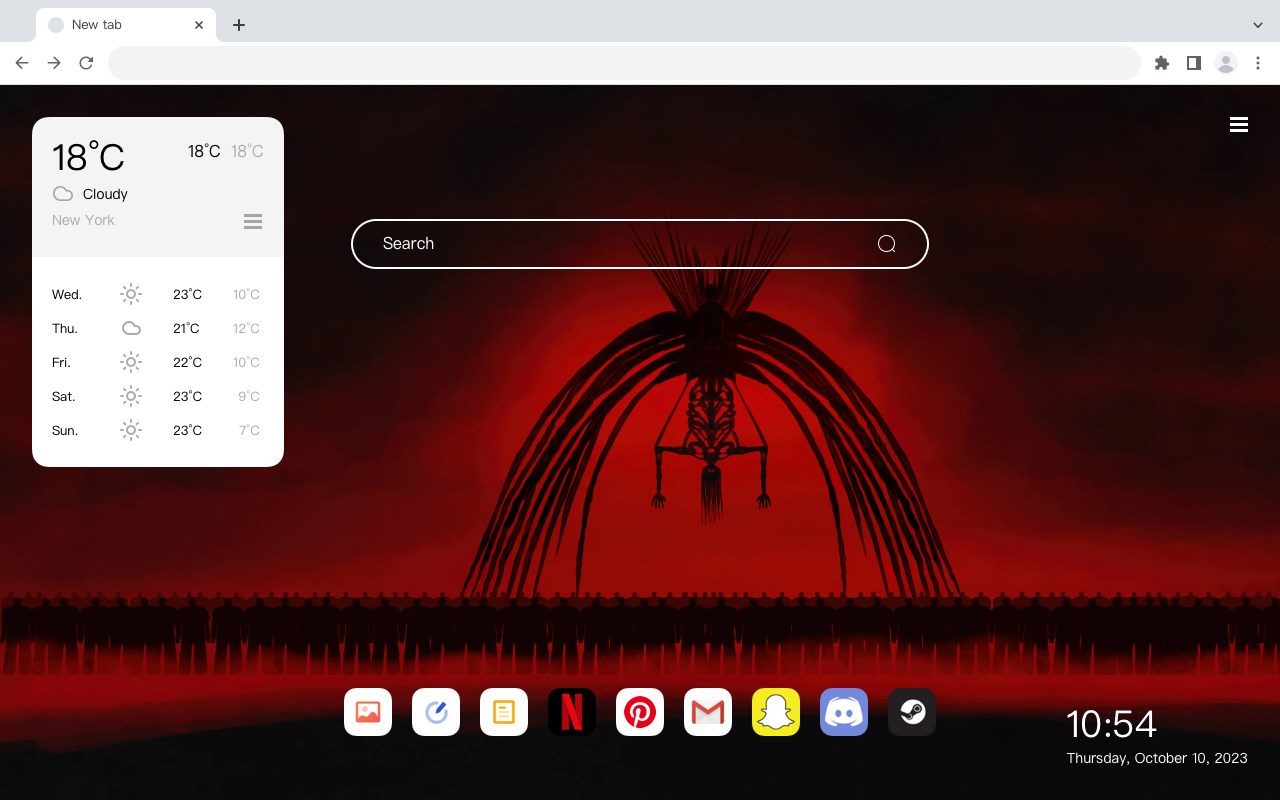Open a new browser tab

point(238,25)
